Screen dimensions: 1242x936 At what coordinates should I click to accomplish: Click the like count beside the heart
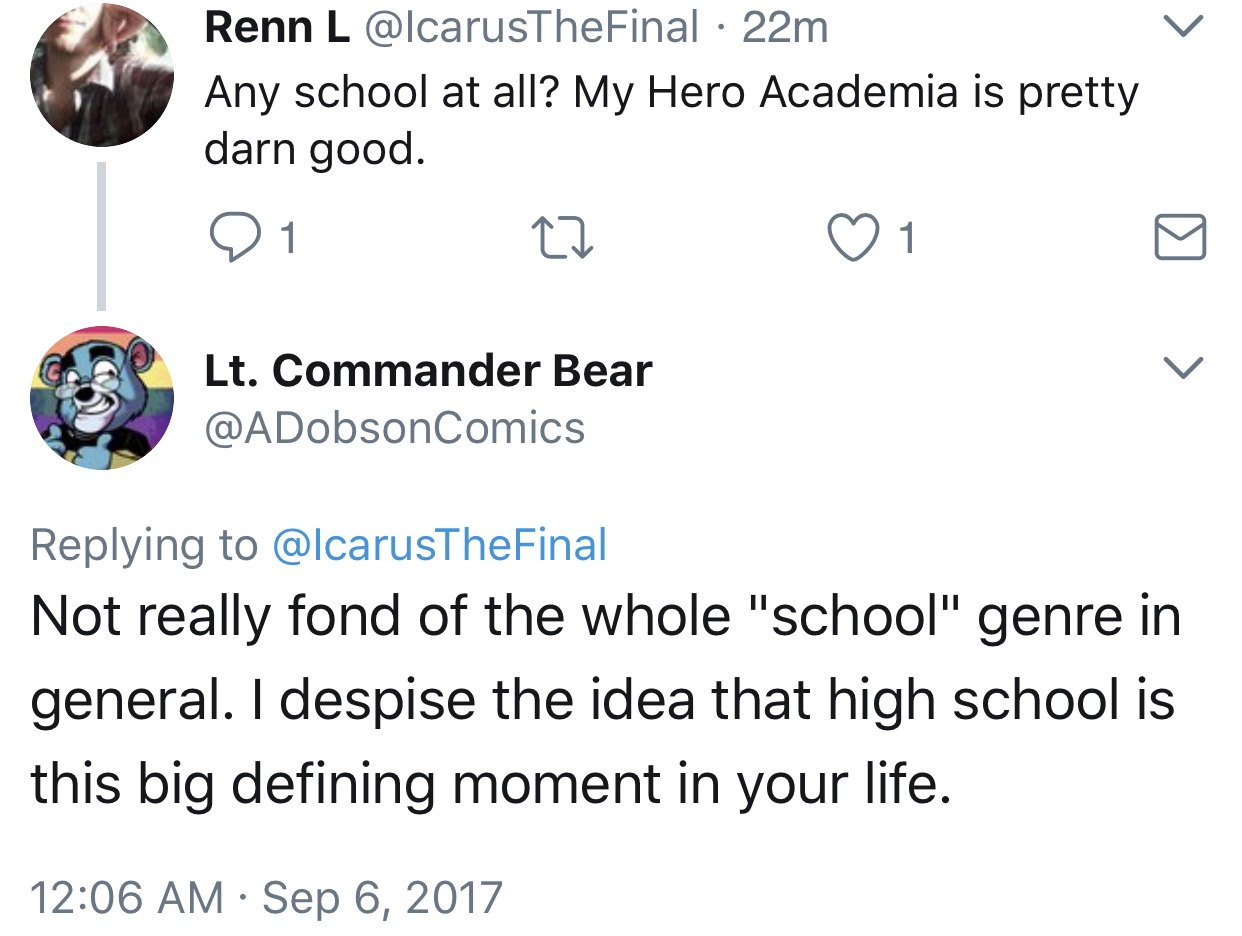[x=905, y=239]
